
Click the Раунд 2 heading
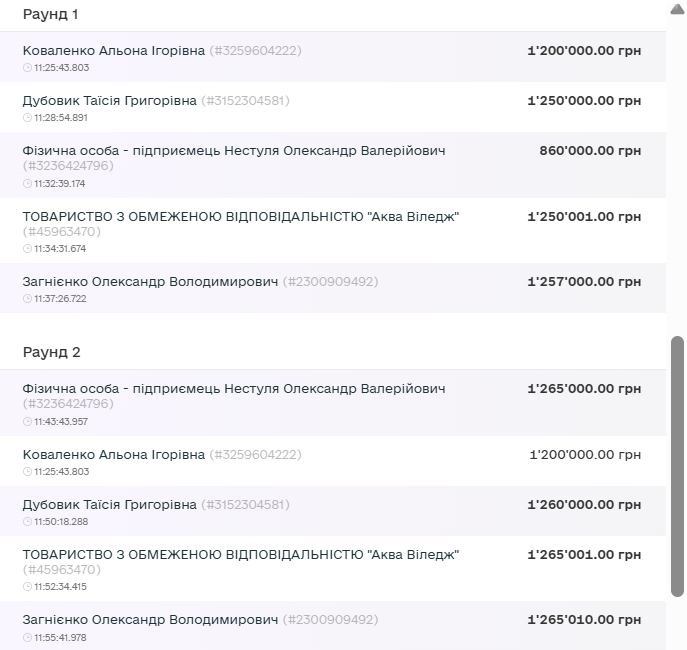52,353
